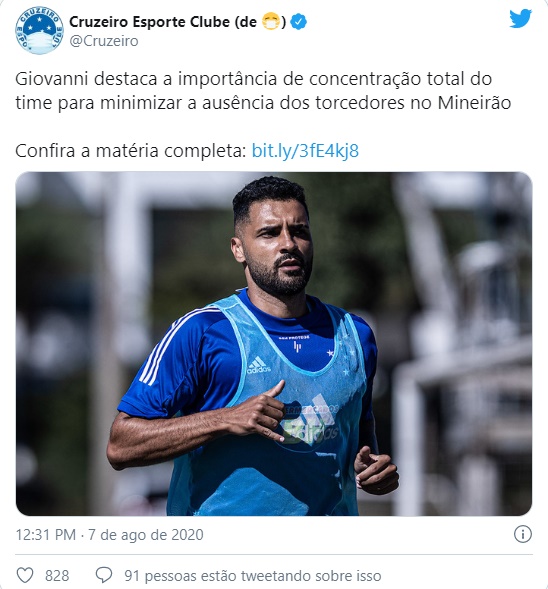Click the 828 likes count

coord(57,575)
